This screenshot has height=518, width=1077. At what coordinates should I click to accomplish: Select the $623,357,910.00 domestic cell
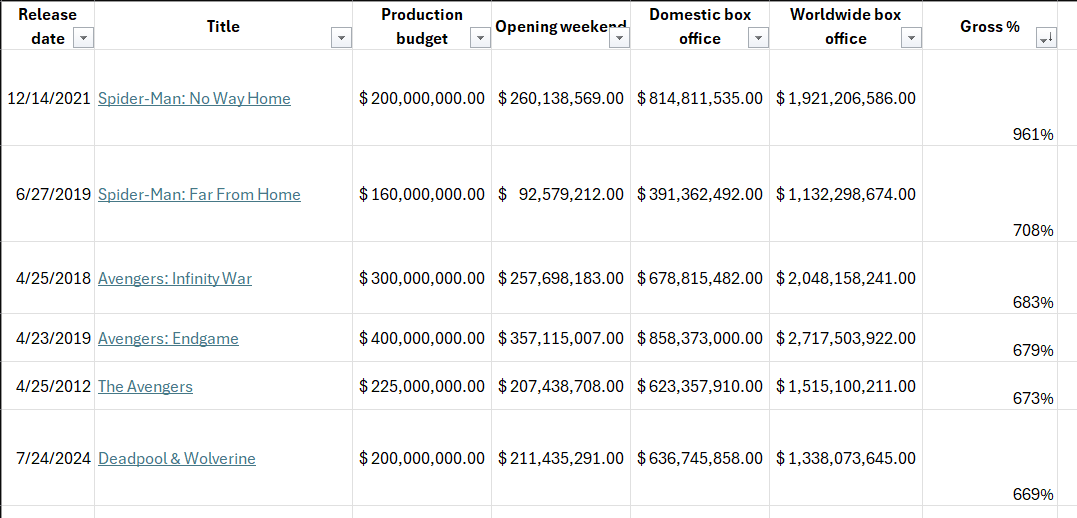(699, 386)
